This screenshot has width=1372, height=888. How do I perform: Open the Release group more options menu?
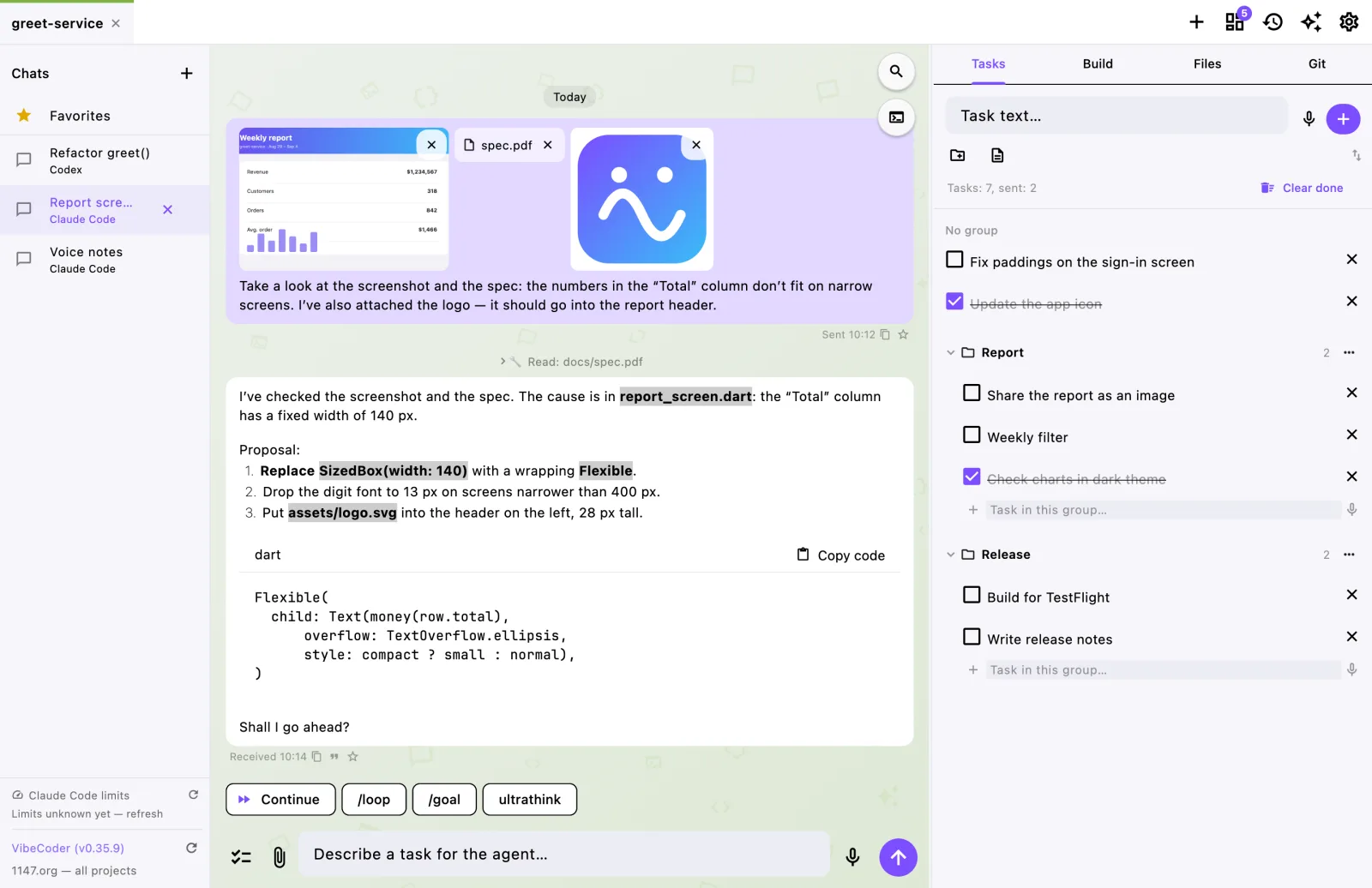tap(1349, 555)
